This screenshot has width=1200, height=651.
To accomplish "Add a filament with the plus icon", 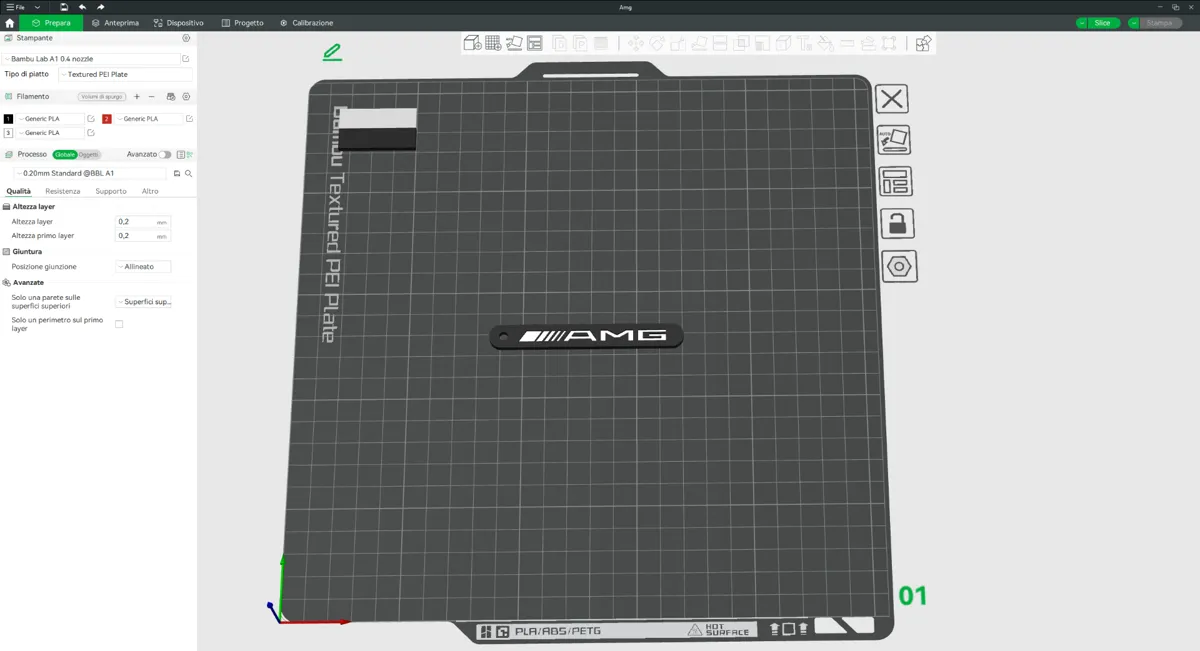I will point(137,97).
